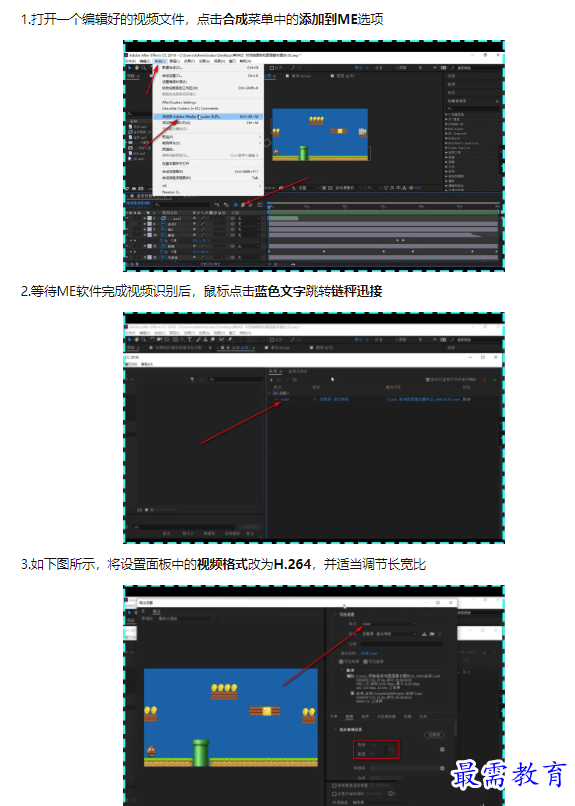
Task: Click the timeline playhead marker in first screenshot
Action: tap(268, 207)
